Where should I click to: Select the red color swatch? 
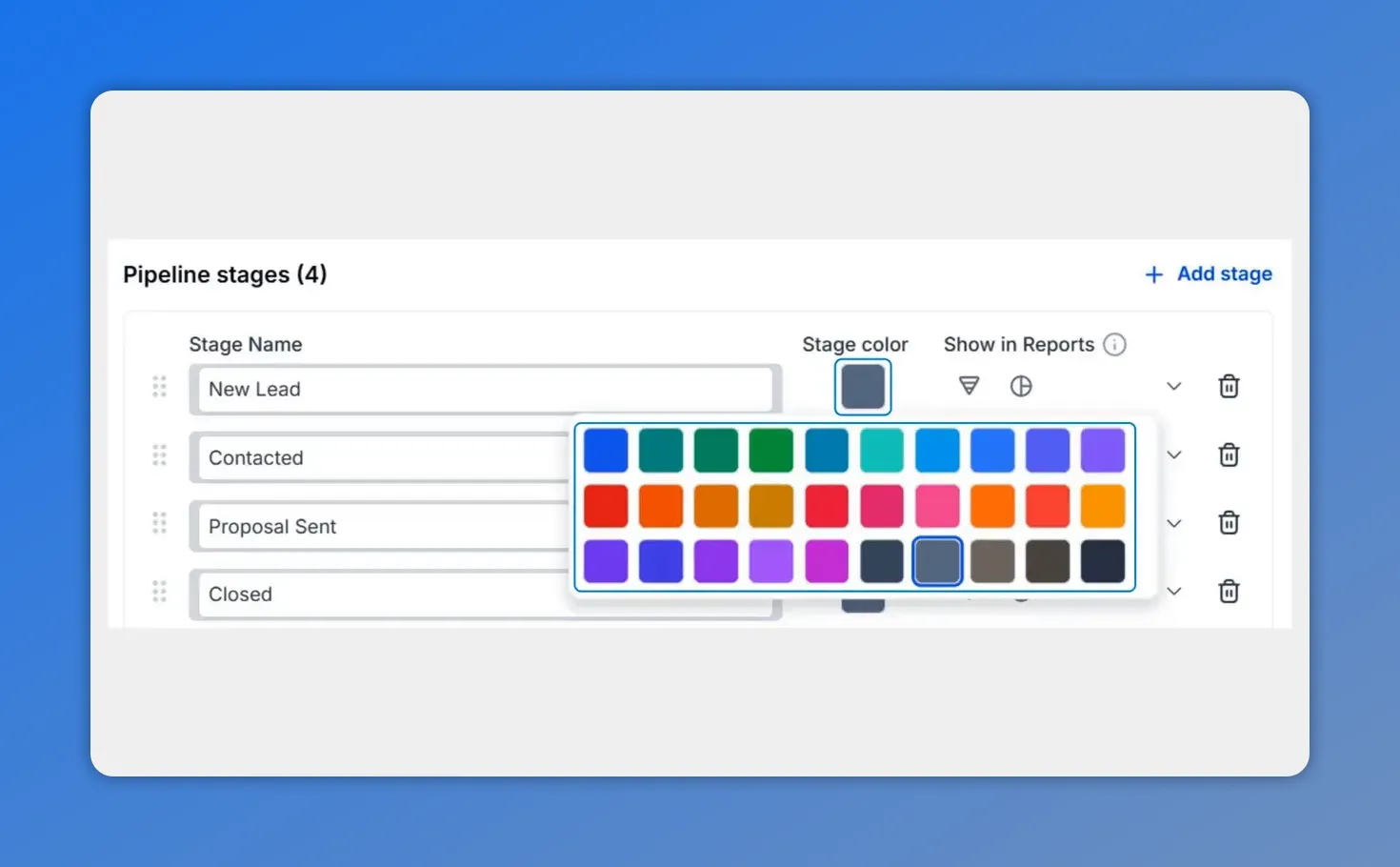pyautogui.click(x=606, y=505)
